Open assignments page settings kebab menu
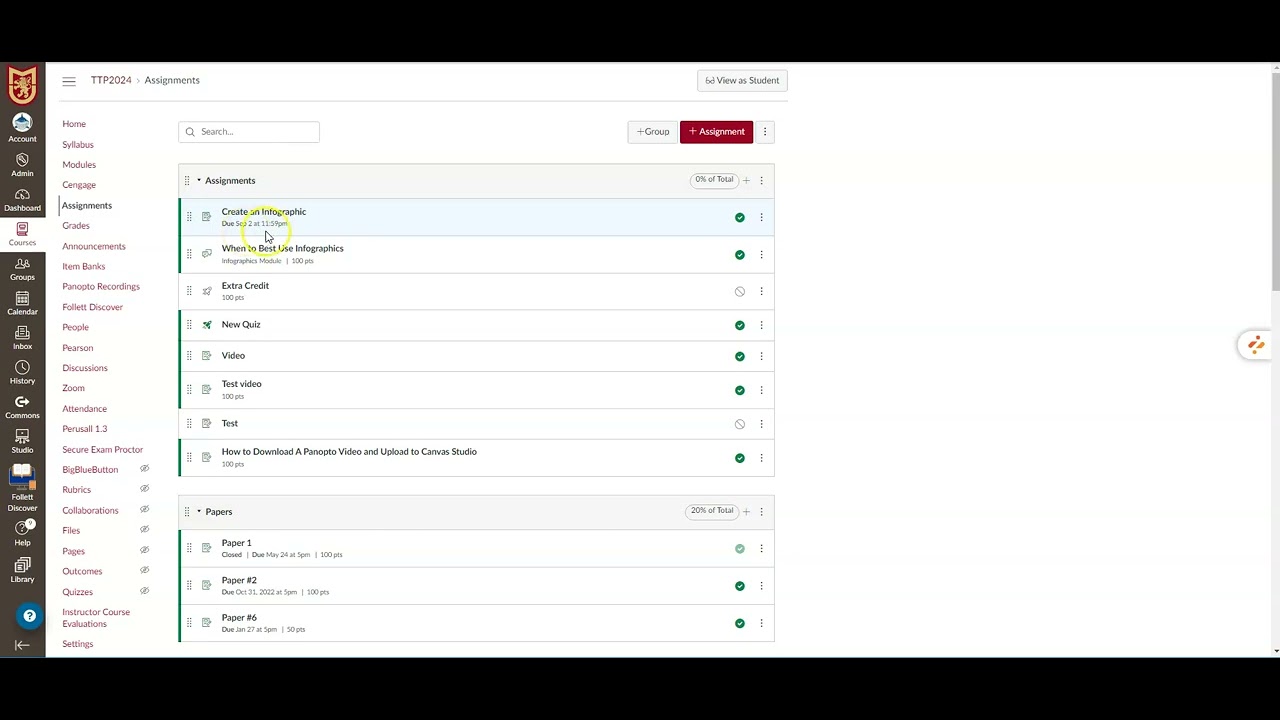This screenshot has width=1280, height=720. [765, 132]
